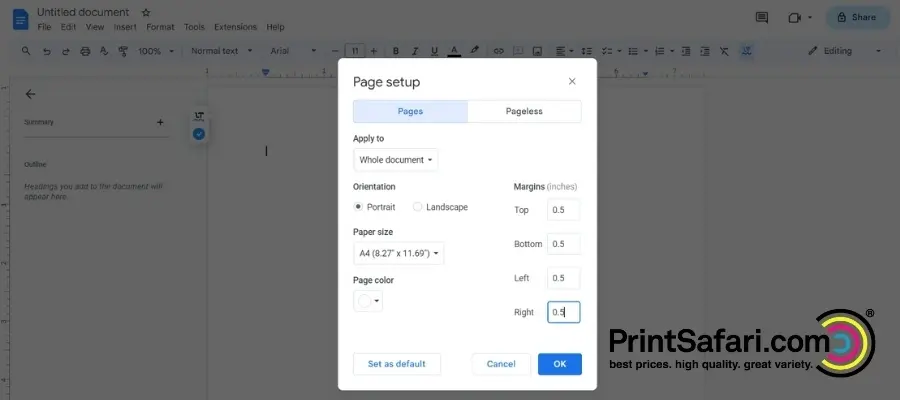Screen dimensions: 900x400
Task: Click the spelling and grammar check icon
Action: coord(104,51)
